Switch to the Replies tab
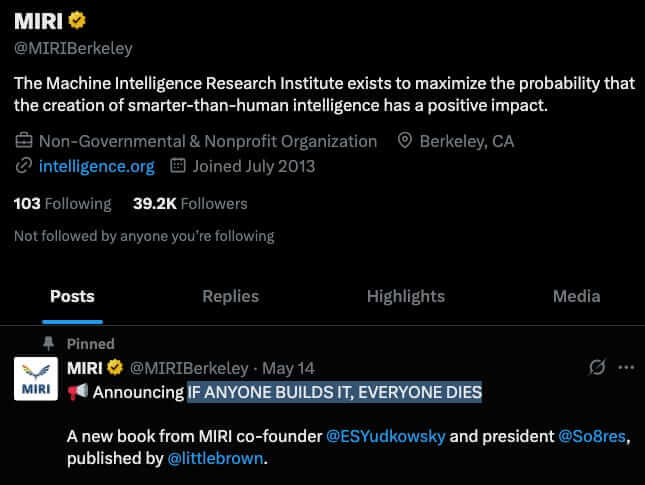Viewport: 645px width, 485px height. coord(230,296)
